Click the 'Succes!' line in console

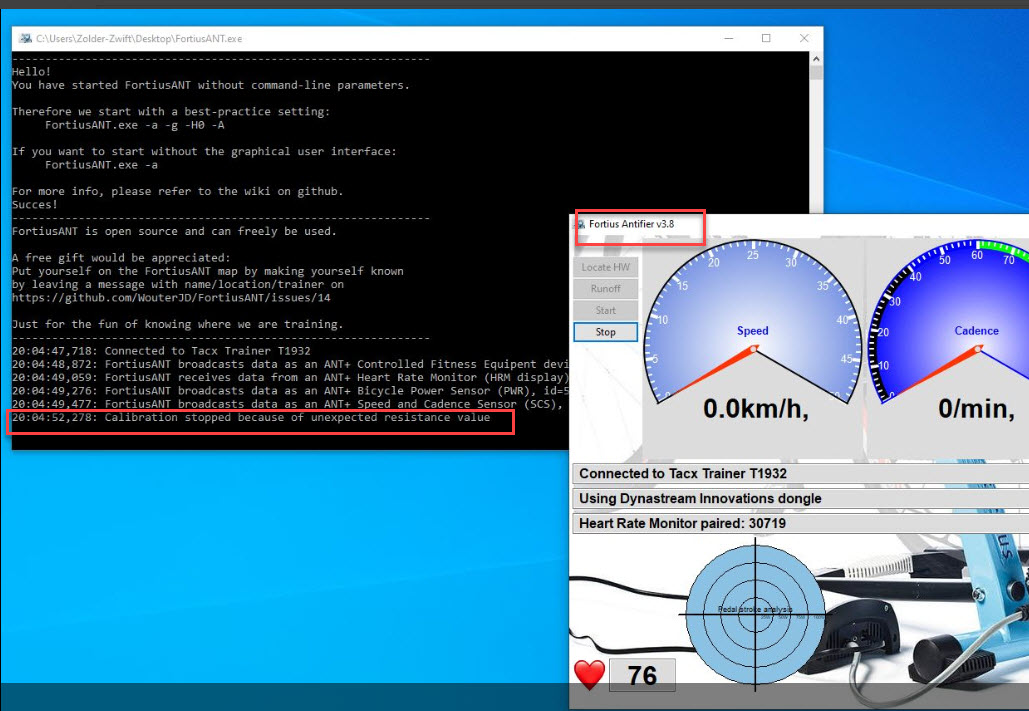click(x=35, y=205)
